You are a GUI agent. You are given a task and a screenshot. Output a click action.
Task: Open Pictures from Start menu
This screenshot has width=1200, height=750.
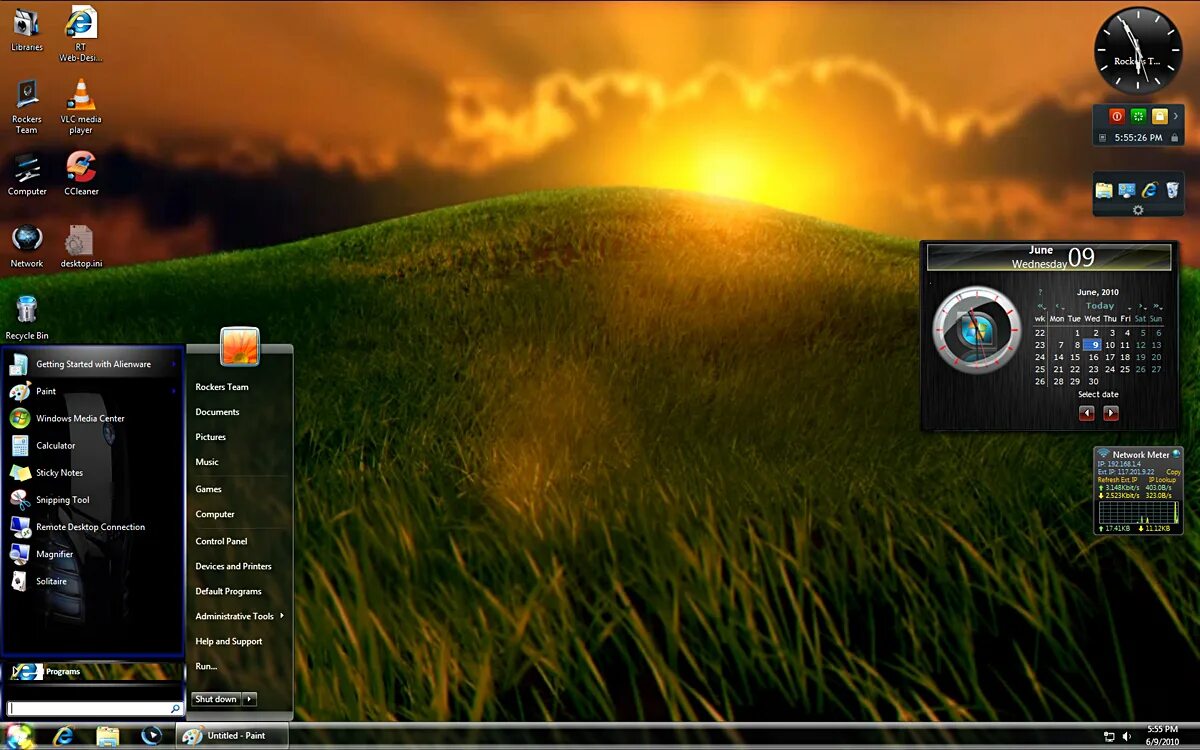[x=211, y=437]
